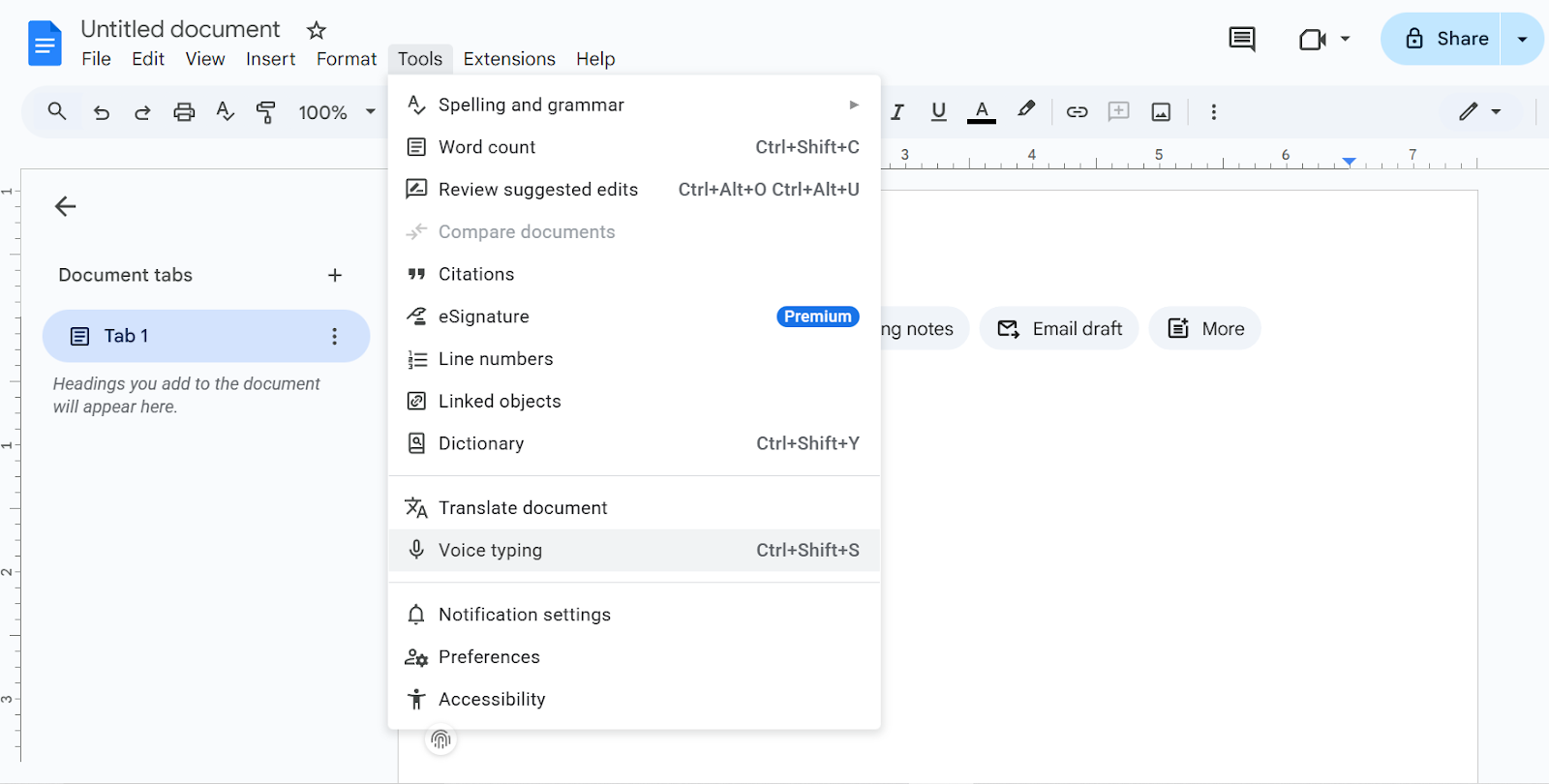Open the highlight color pen

(1026, 109)
